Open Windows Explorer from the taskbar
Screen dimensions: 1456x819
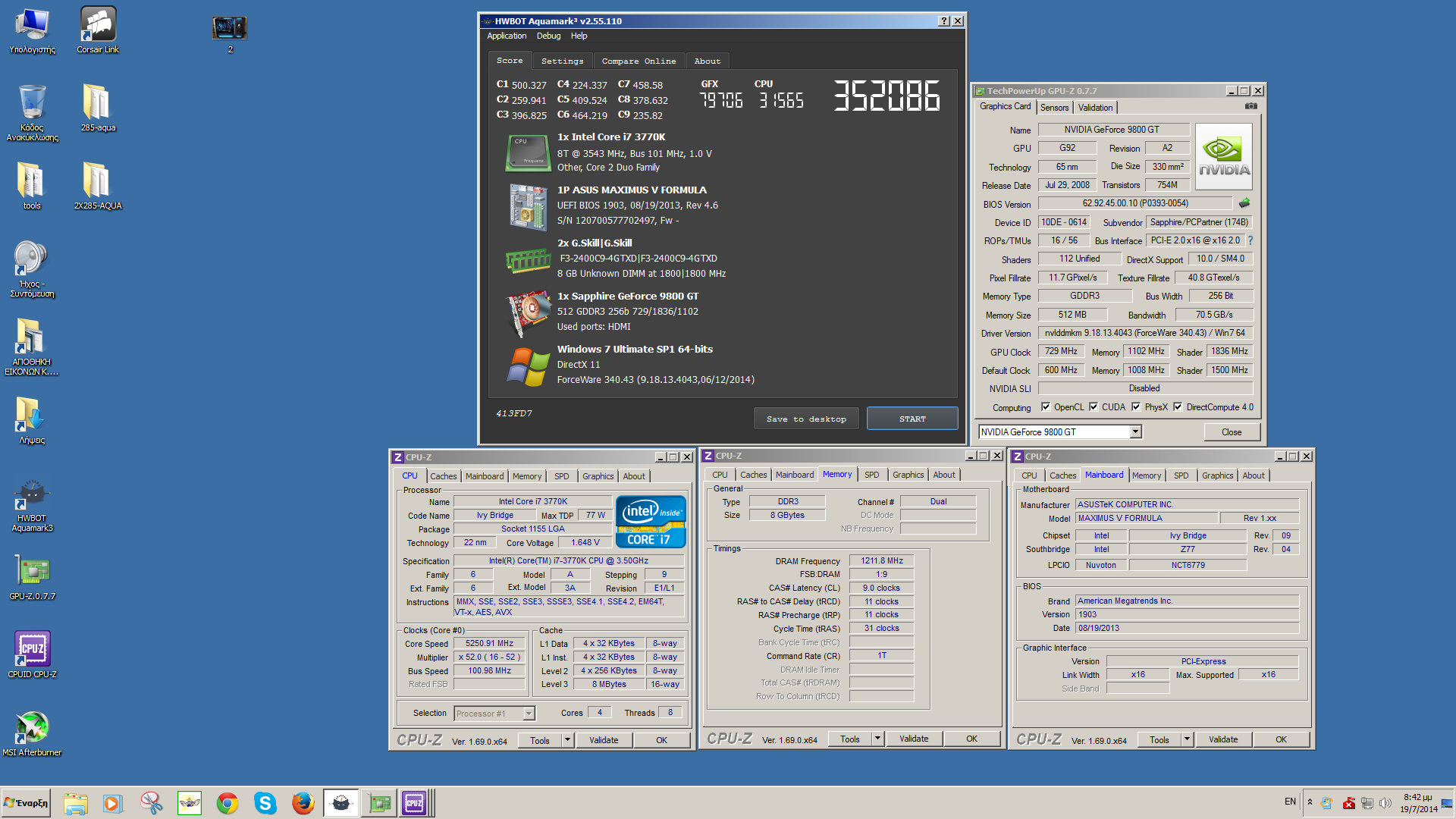(75, 803)
